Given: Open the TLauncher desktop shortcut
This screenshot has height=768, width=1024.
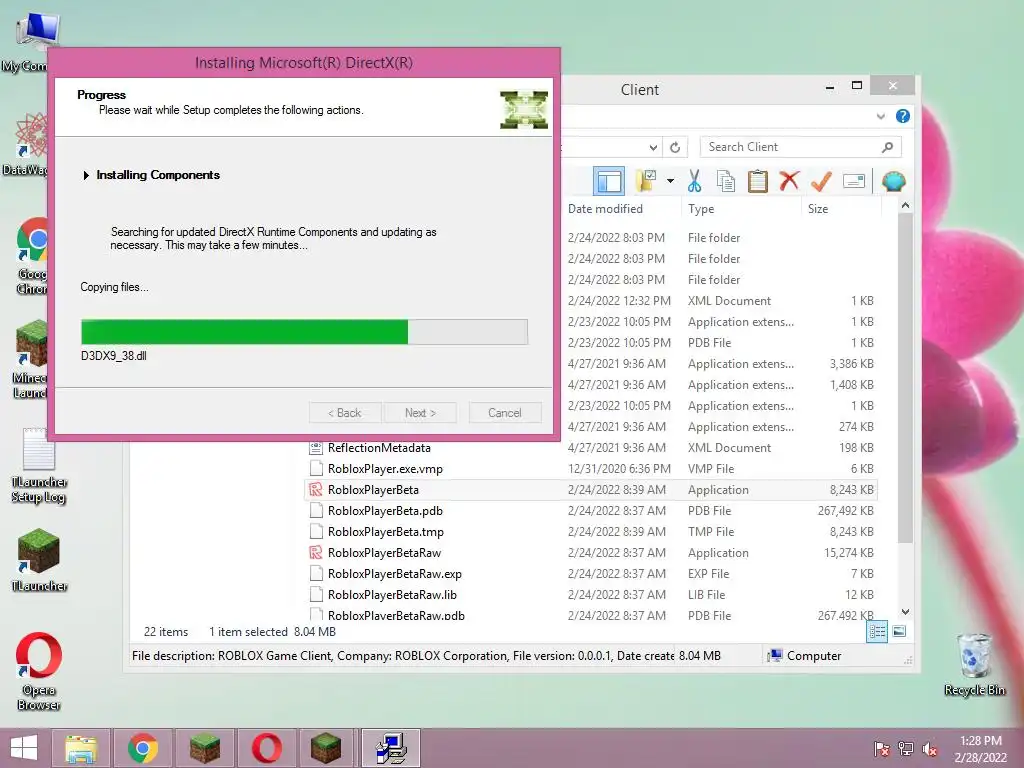Looking at the screenshot, I should coord(39,560).
